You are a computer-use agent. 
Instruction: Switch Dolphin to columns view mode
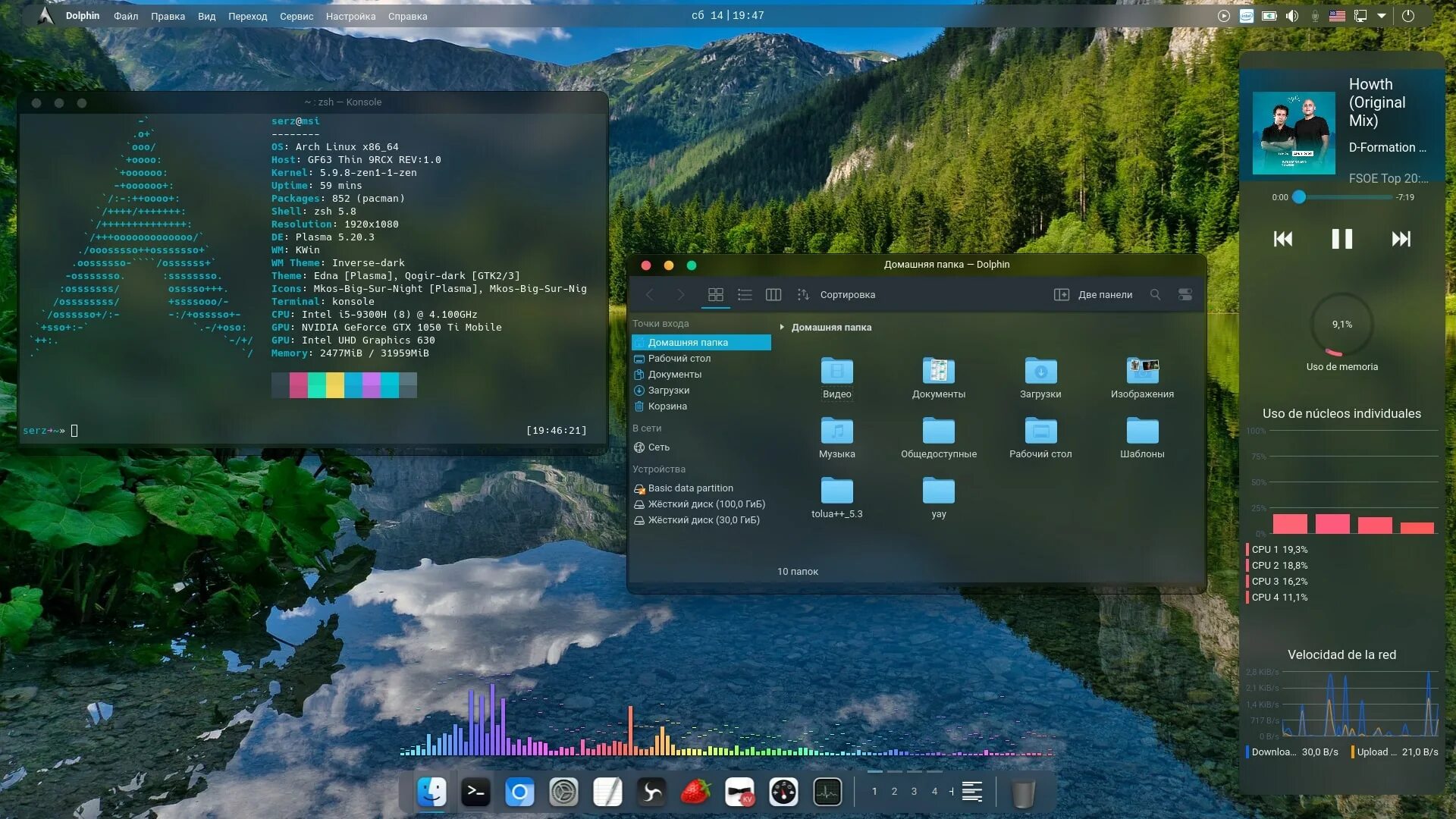coord(773,294)
